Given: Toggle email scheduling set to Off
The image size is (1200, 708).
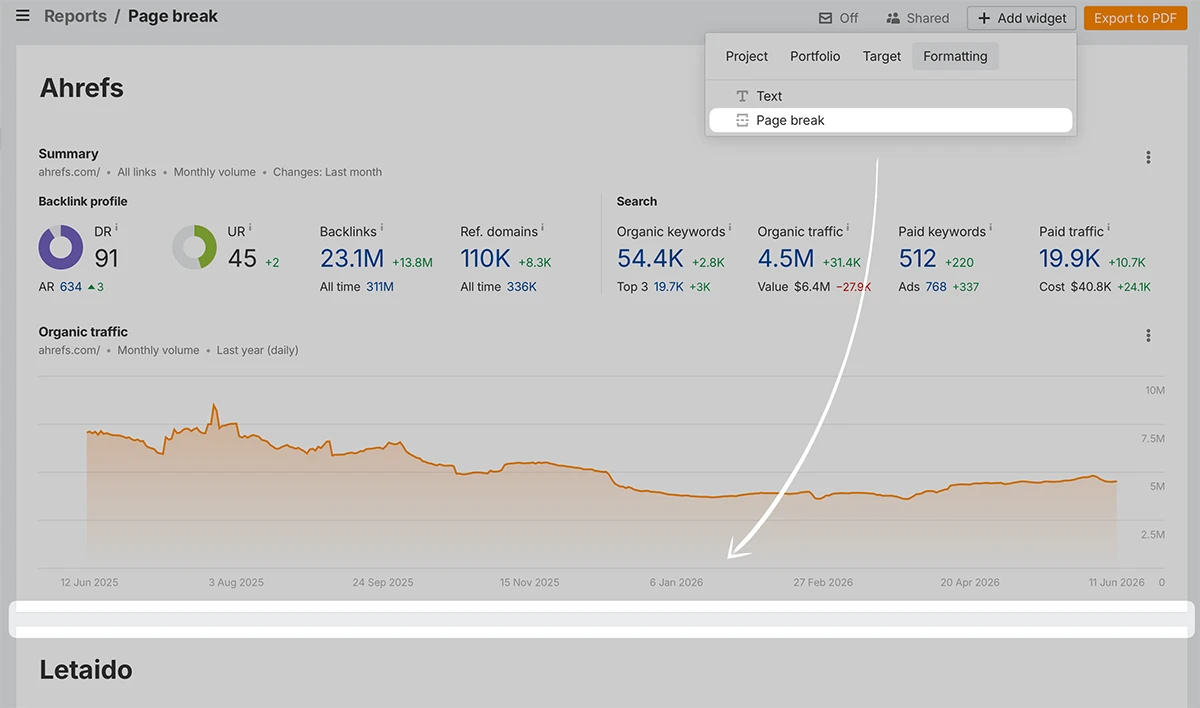Looking at the screenshot, I should click(838, 18).
